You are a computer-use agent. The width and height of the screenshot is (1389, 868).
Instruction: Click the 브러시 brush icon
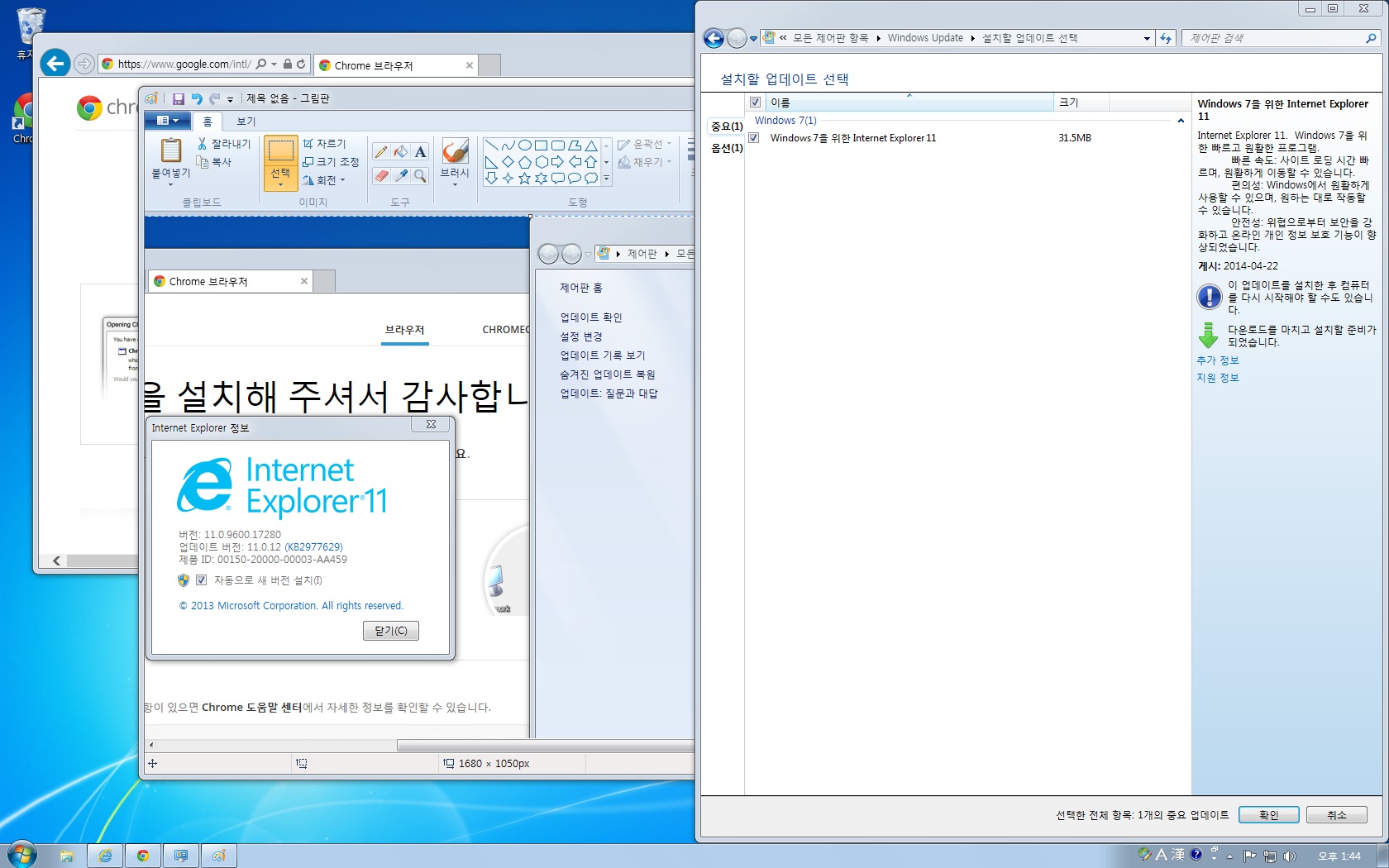455,150
